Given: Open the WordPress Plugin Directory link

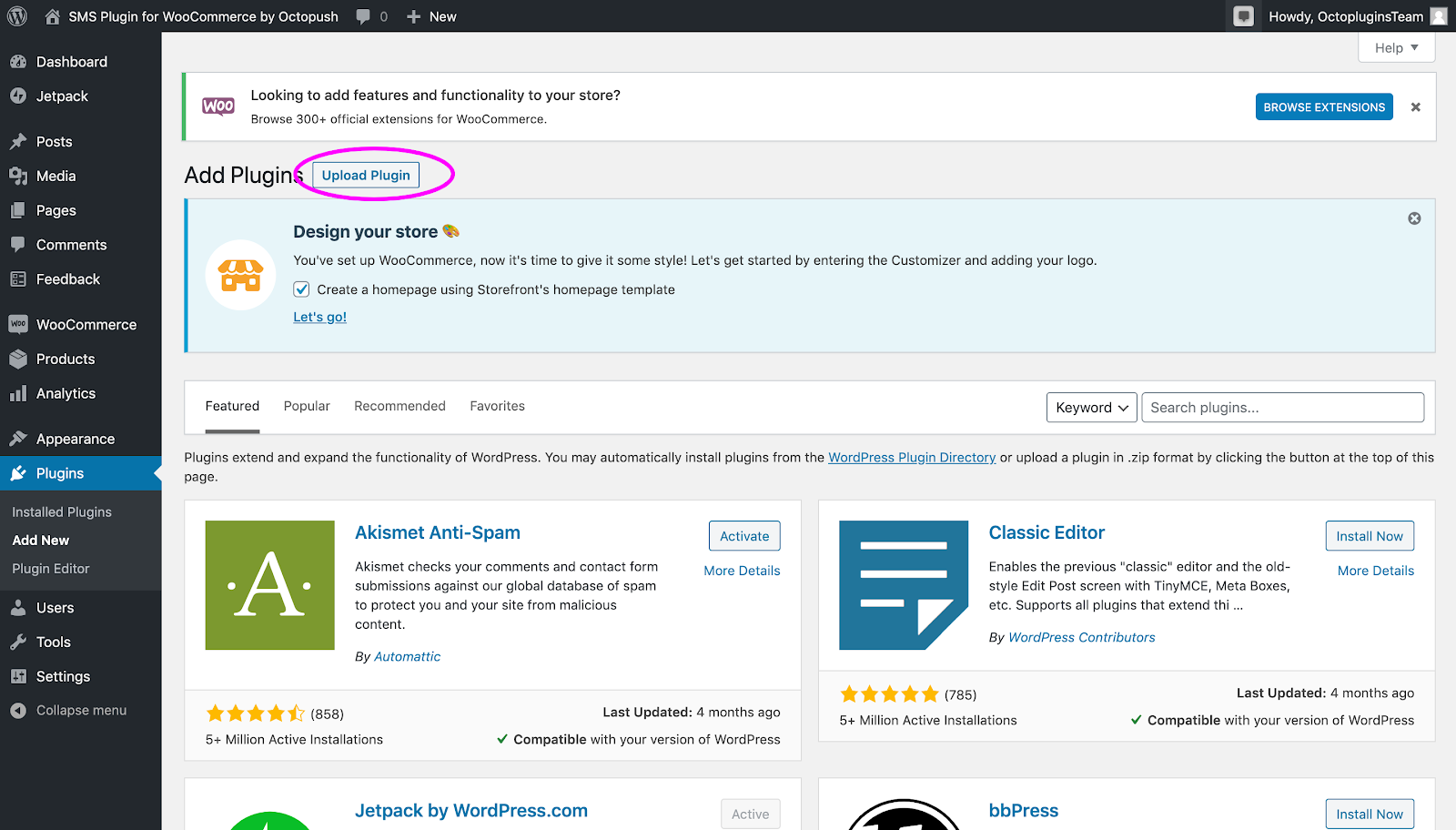Looking at the screenshot, I should 912,458.
